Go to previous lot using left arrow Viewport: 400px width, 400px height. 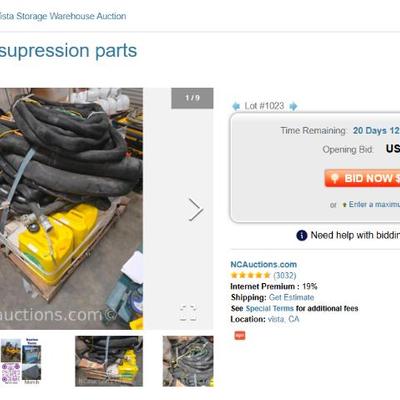236,106
